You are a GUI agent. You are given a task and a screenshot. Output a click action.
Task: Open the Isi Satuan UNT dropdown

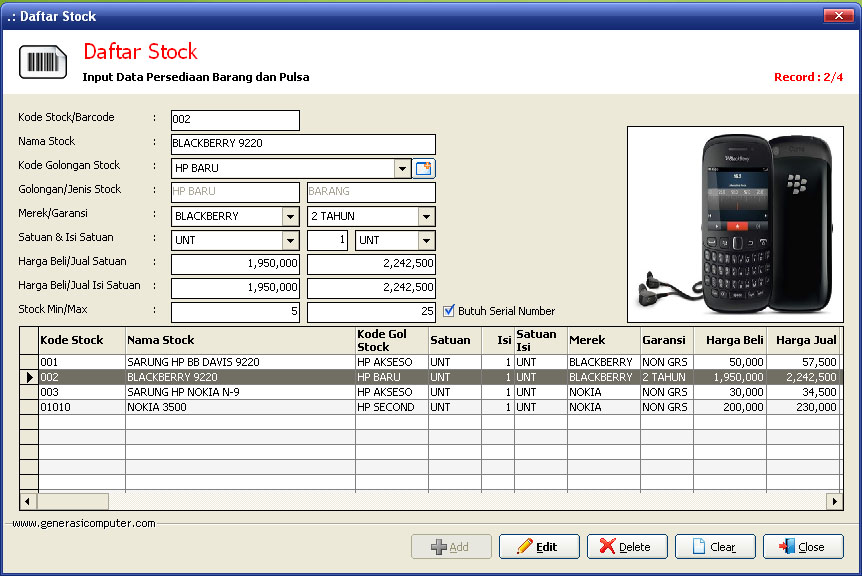pyautogui.click(x=426, y=241)
